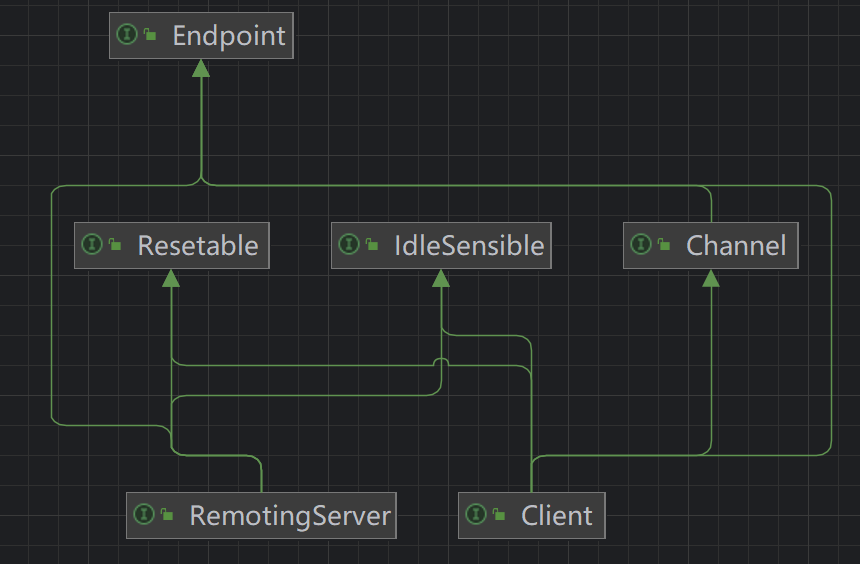Select the Channel label text
Screen dimensions: 860x564
click(736, 246)
